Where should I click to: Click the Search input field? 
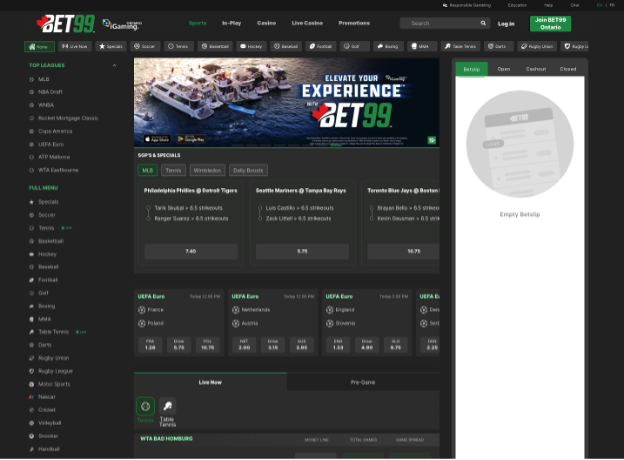click(x=440, y=23)
